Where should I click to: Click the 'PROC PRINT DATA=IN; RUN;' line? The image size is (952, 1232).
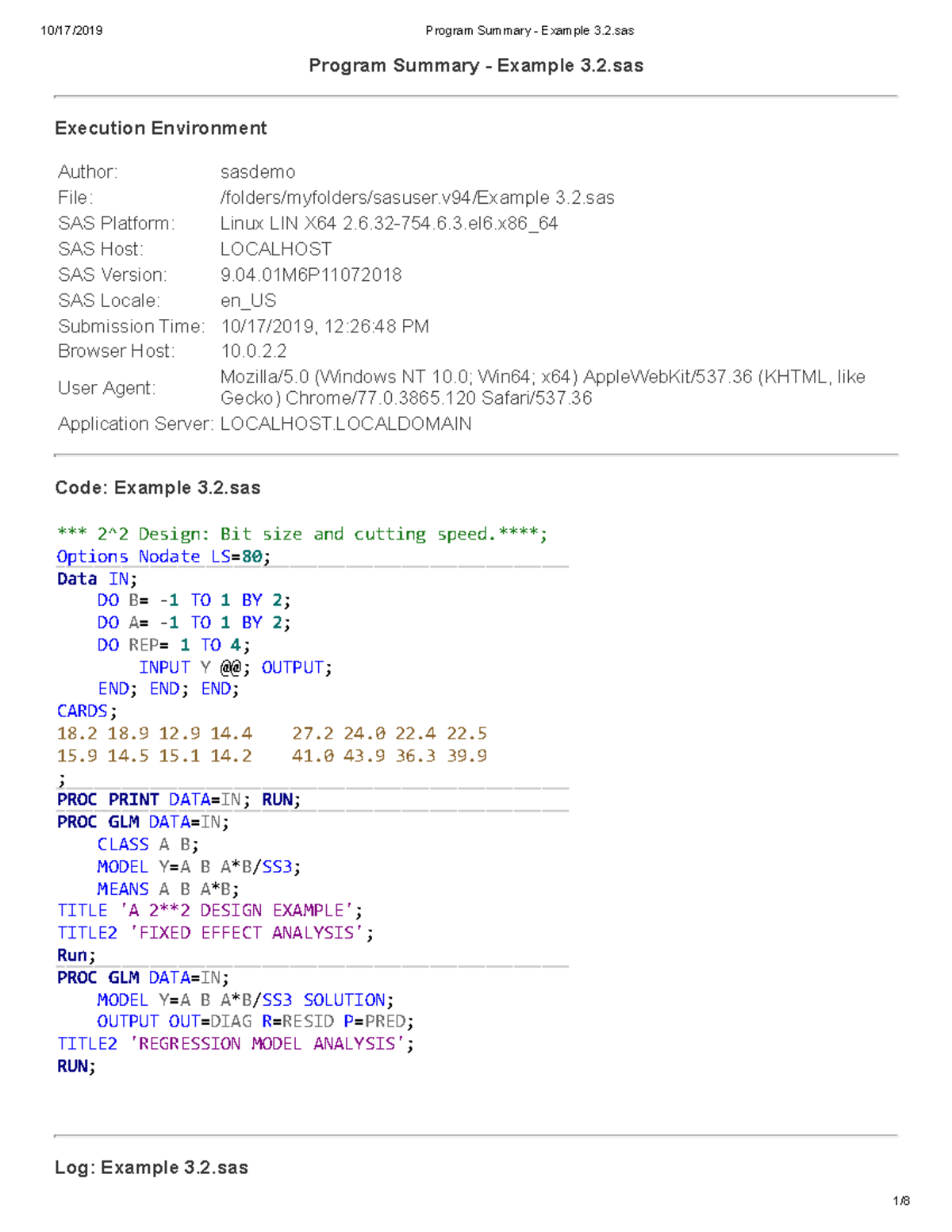pos(178,800)
